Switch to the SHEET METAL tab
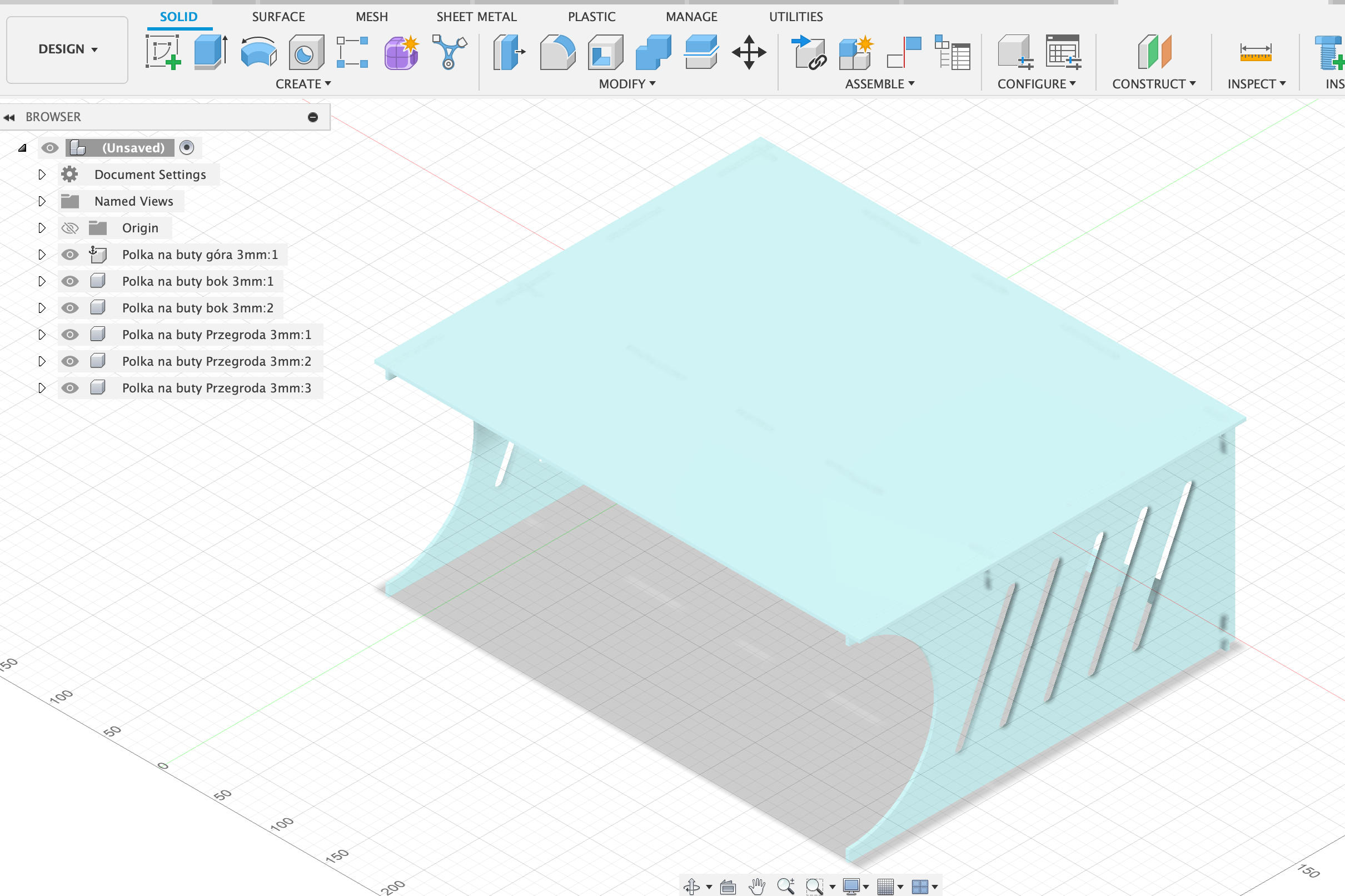The height and width of the screenshot is (896, 1345). (476, 17)
